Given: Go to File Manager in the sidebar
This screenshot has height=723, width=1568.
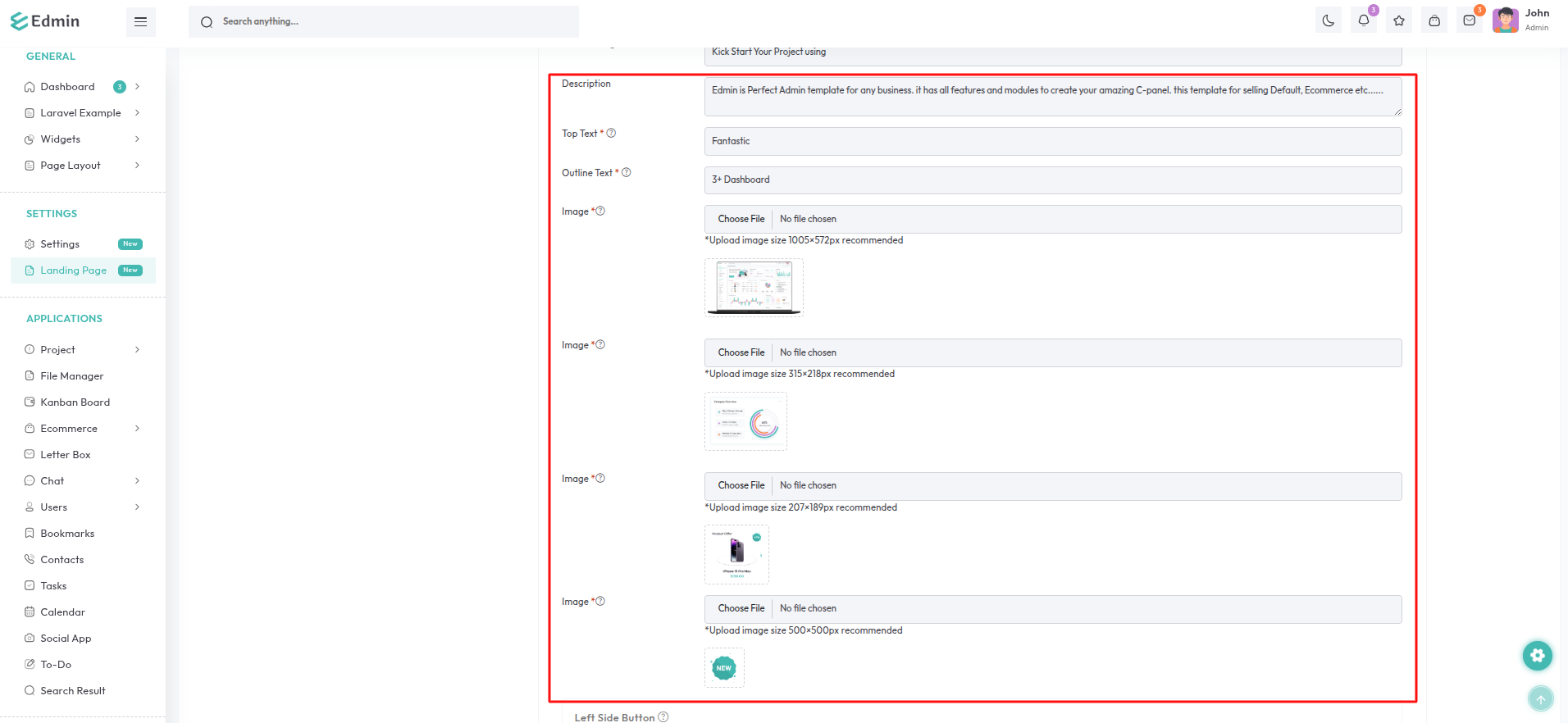Looking at the screenshot, I should [x=72, y=376].
